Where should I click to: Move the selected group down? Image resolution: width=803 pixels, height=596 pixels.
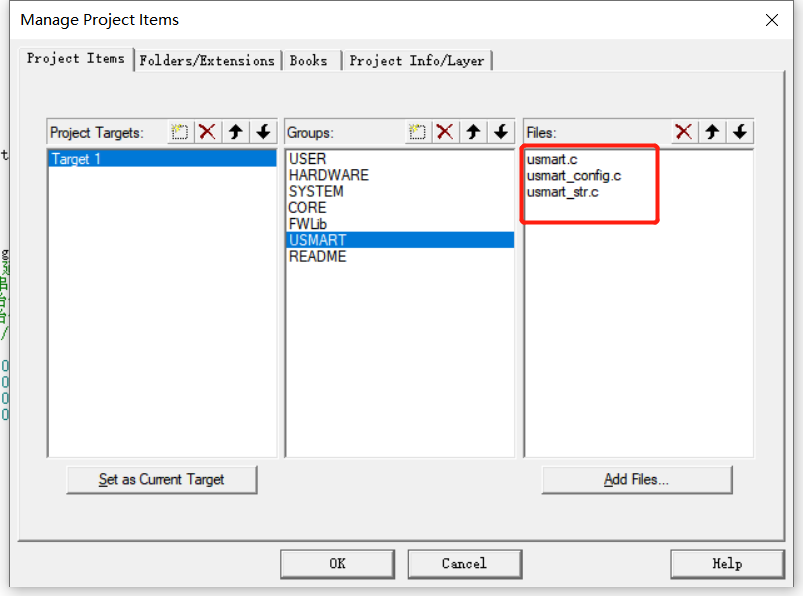point(501,132)
